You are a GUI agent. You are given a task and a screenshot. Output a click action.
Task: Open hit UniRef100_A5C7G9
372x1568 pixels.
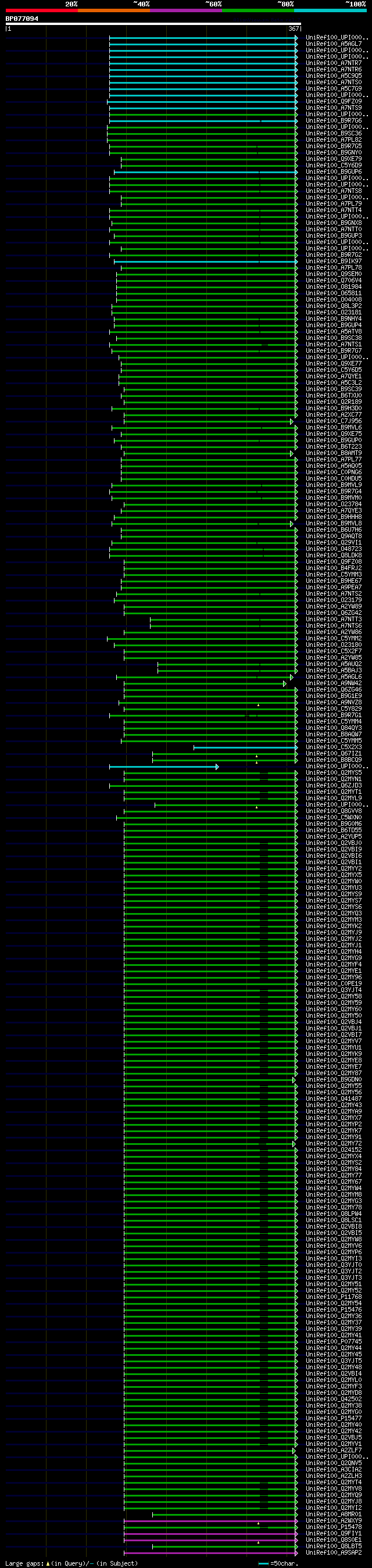click(334, 89)
